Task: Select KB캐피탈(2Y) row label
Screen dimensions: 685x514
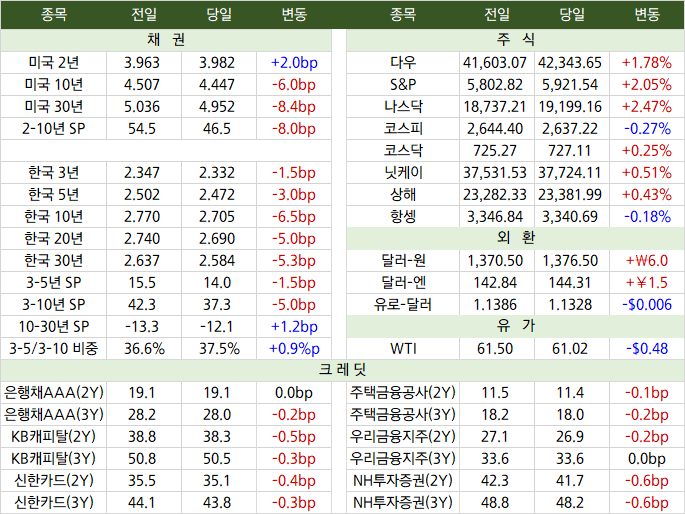Action: (53, 437)
